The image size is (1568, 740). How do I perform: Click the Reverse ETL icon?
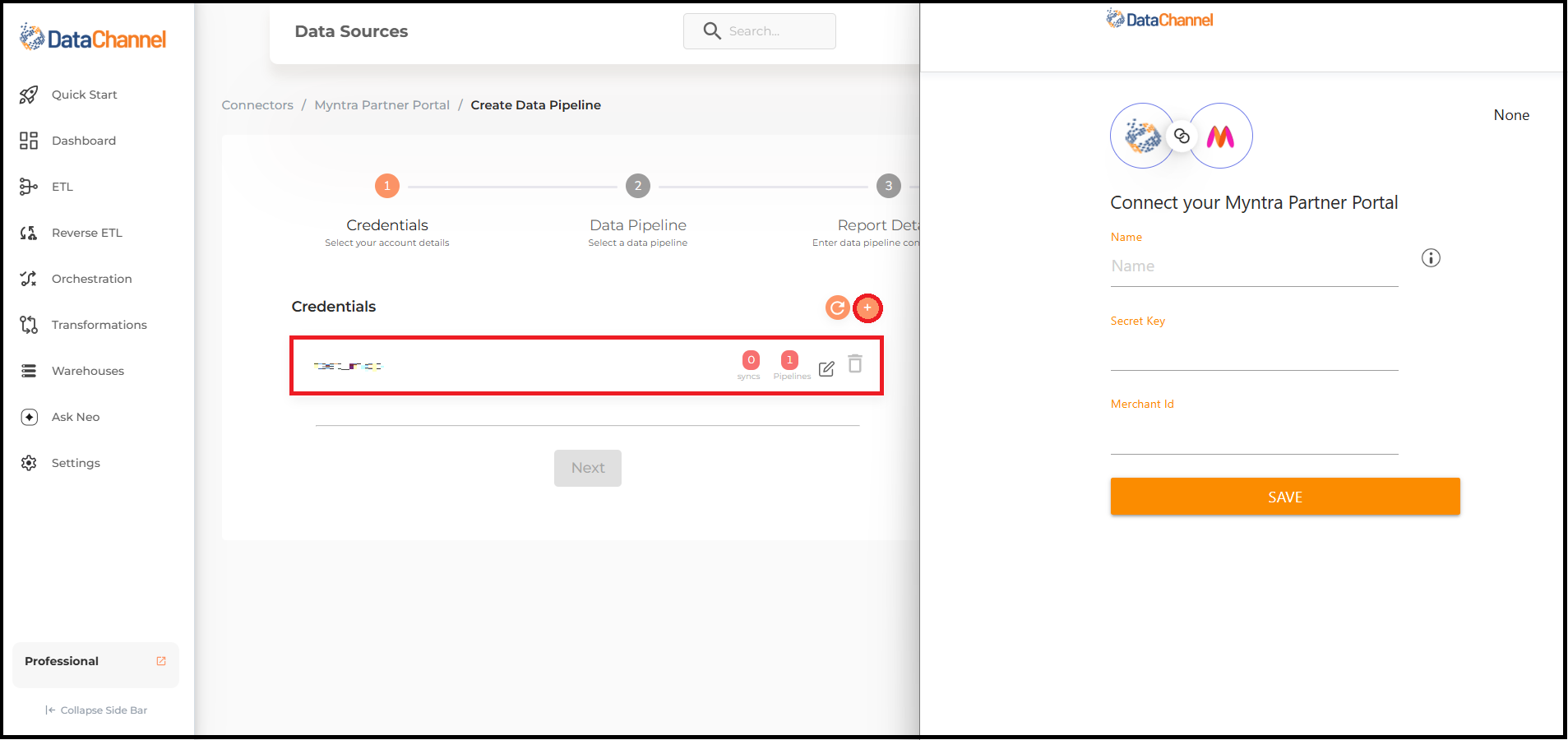pyautogui.click(x=29, y=233)
